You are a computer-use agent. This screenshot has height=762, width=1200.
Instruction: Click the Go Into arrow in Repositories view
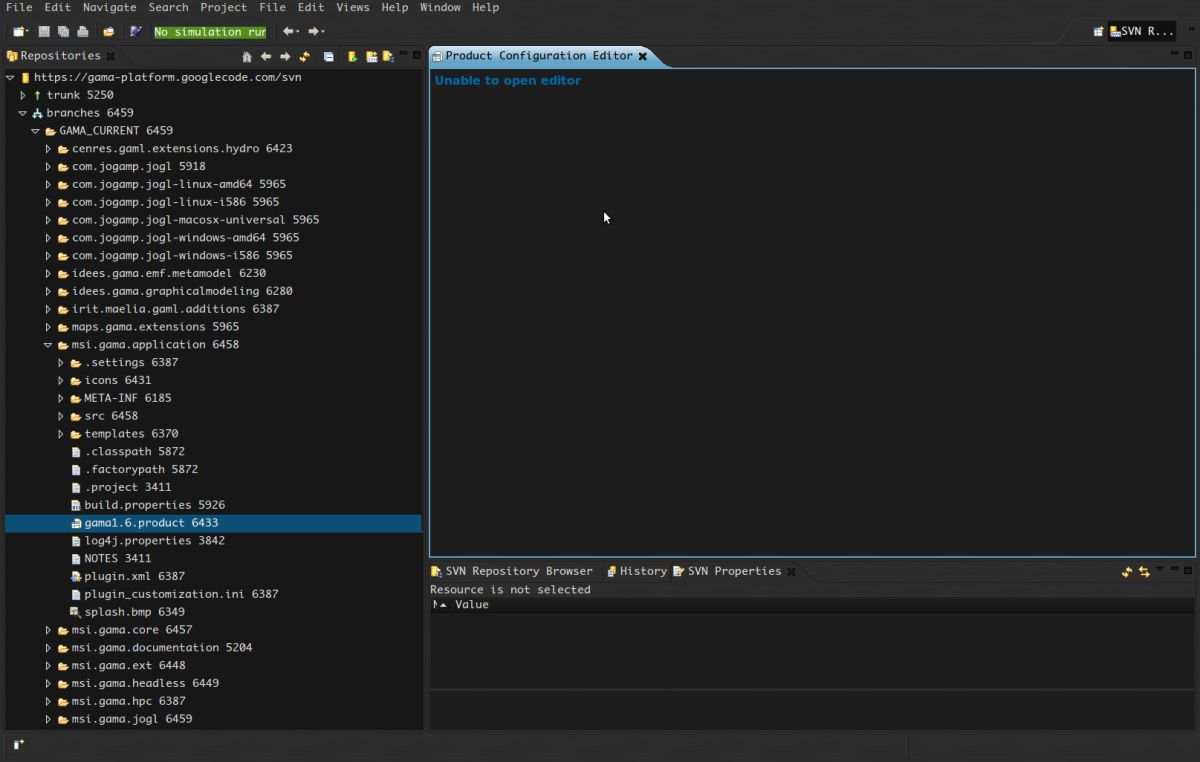[285, 56]
